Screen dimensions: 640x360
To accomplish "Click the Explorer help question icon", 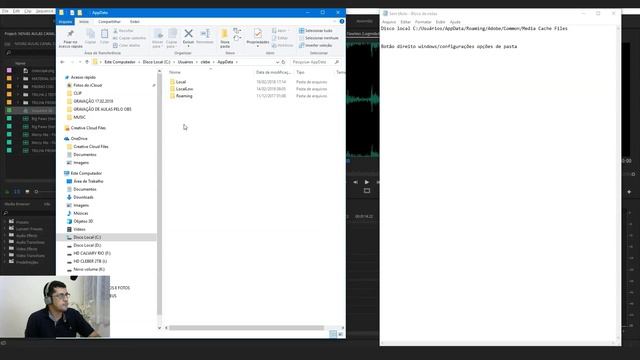I will [342, 21].
